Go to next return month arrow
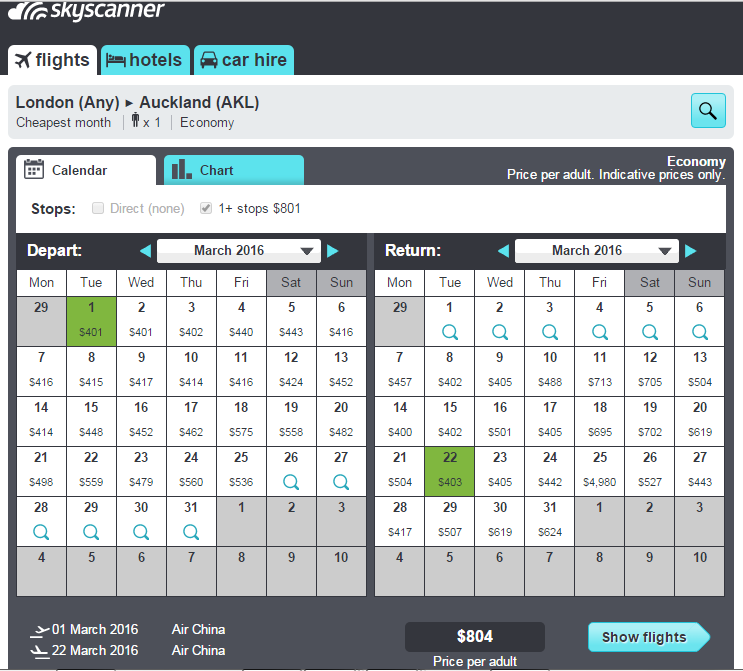Image resolution: width=743 pixels, height=671 pixels. (x=691, y=251)
